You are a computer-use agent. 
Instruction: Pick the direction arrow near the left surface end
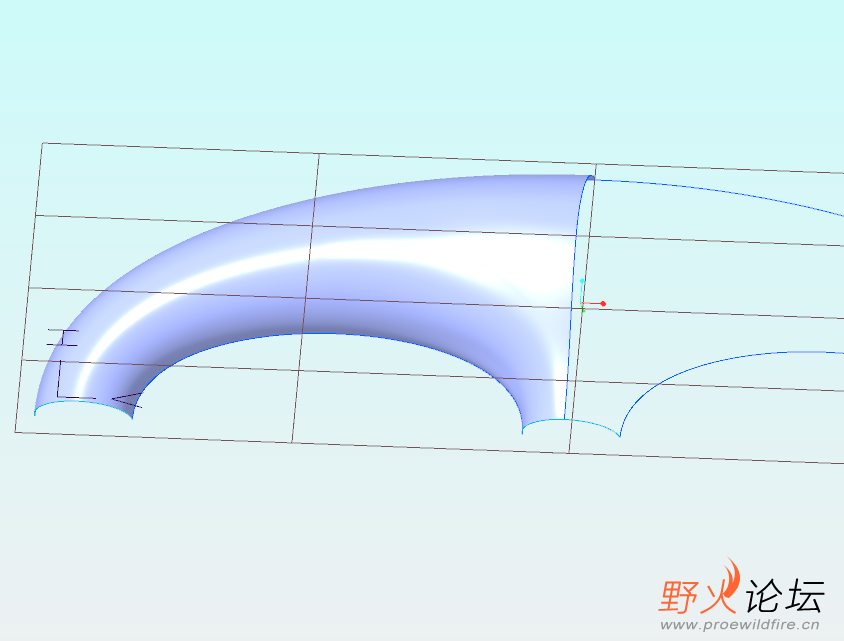pyautogui.click(x=127, y=400)
